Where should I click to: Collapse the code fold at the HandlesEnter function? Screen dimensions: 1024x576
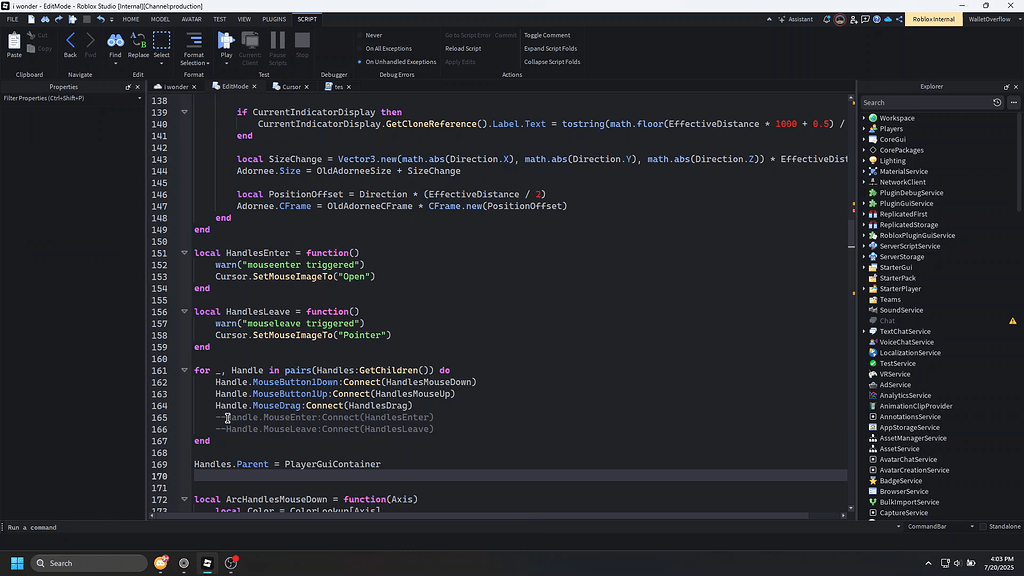[183, 252]
